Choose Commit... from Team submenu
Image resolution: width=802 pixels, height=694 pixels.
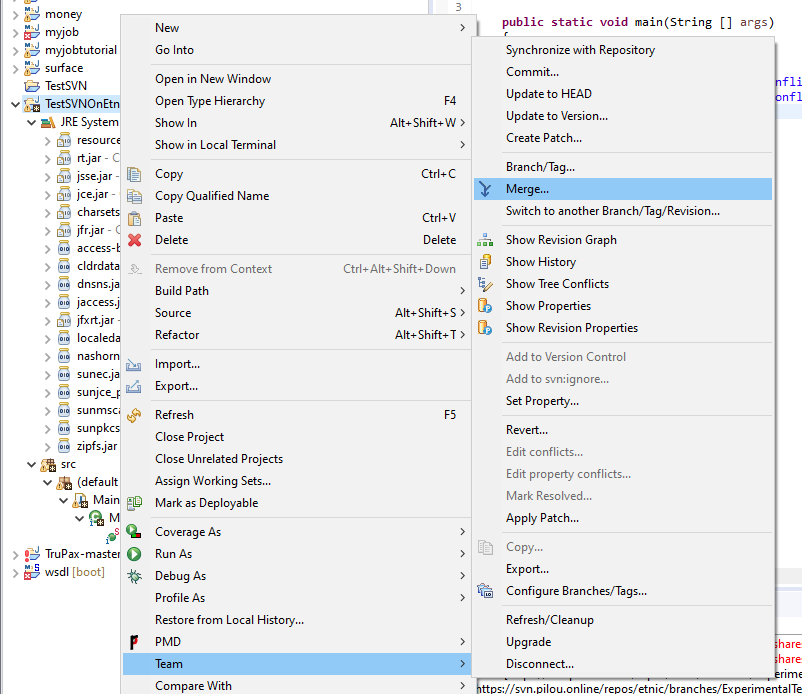pos(532,72)
